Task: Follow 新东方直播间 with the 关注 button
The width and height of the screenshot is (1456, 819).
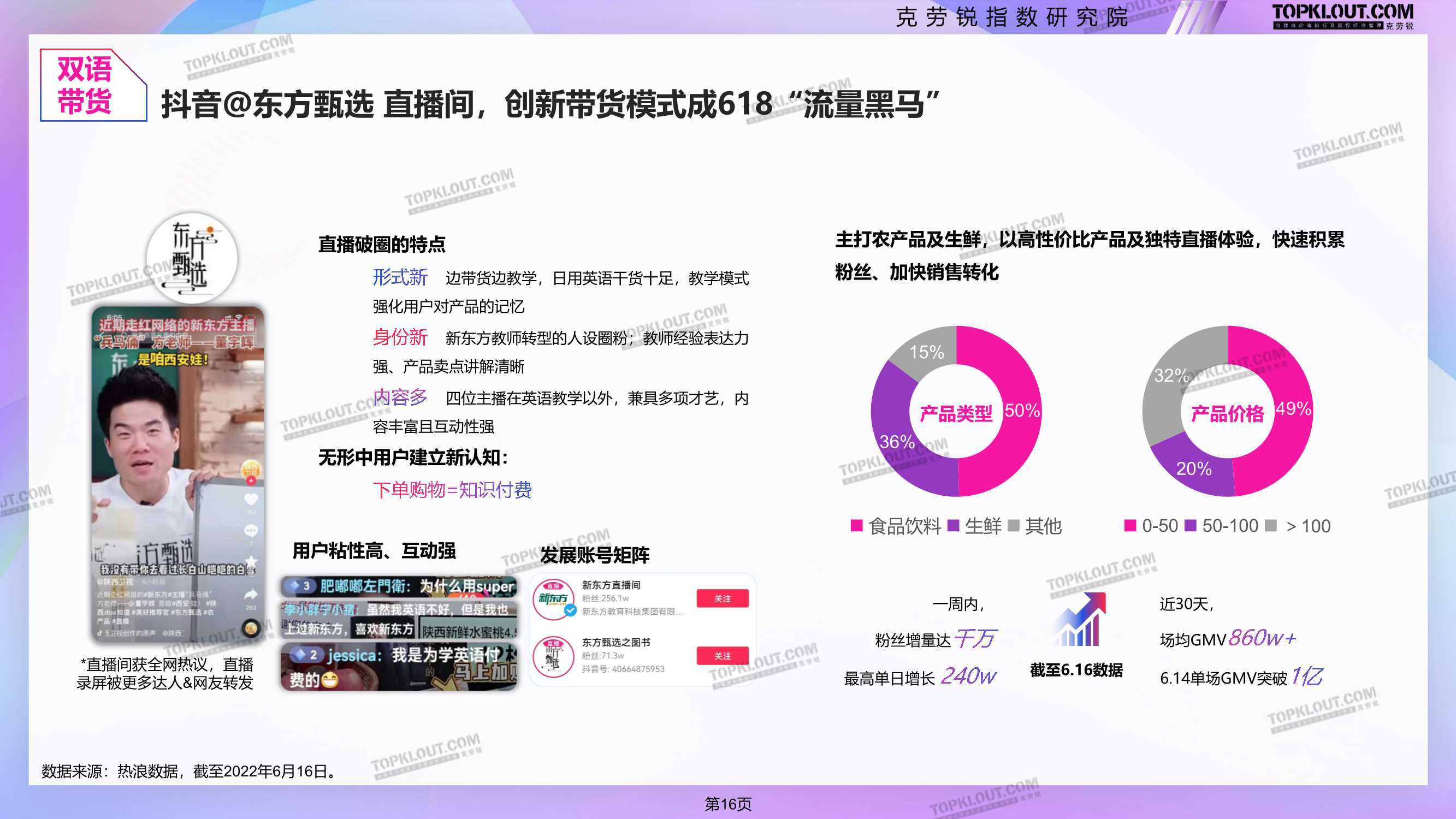Action: pyautogui.click(x=723, y=598)
